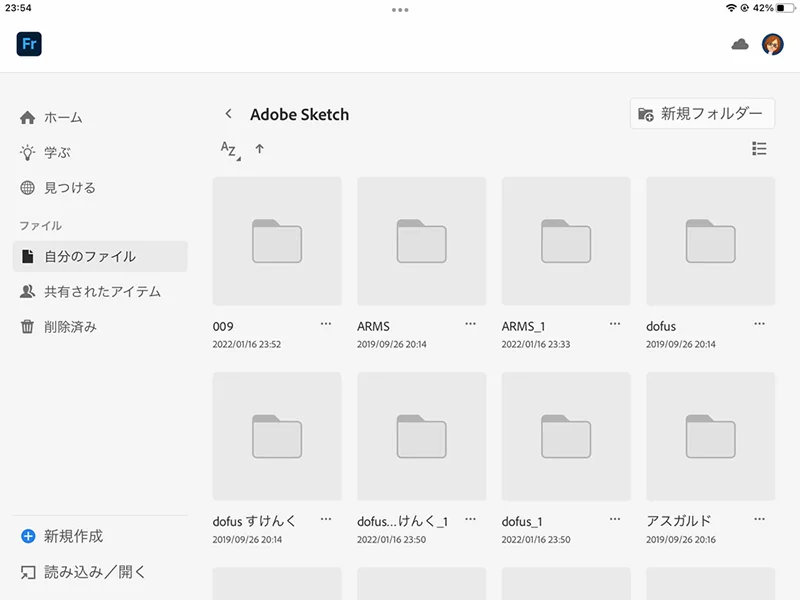The width and height of the screenshot is (800, 600).
Task: Open the cloud sync status icon
Action: (x=740, y=44)
